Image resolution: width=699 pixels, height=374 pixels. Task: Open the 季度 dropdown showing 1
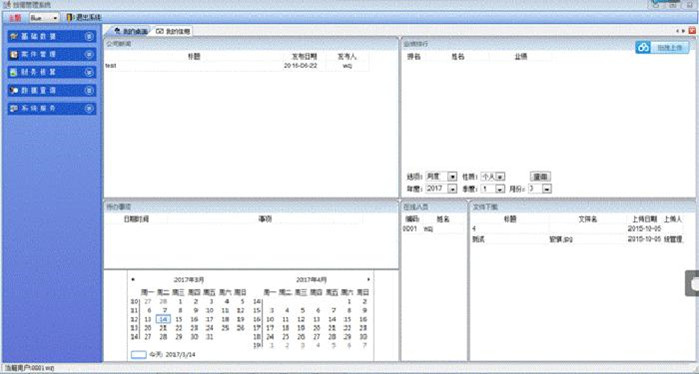click(x=493, y=189)
